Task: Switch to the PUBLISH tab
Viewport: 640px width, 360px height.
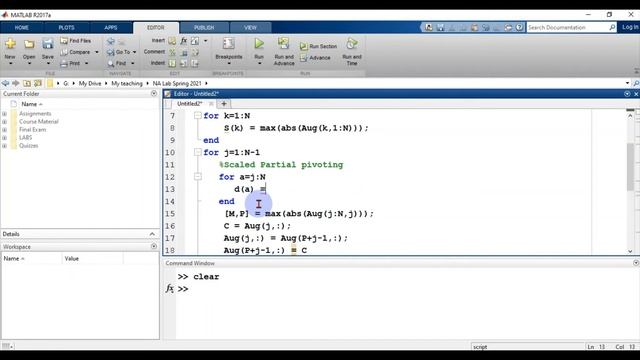Action: click(x=204, y=28)
